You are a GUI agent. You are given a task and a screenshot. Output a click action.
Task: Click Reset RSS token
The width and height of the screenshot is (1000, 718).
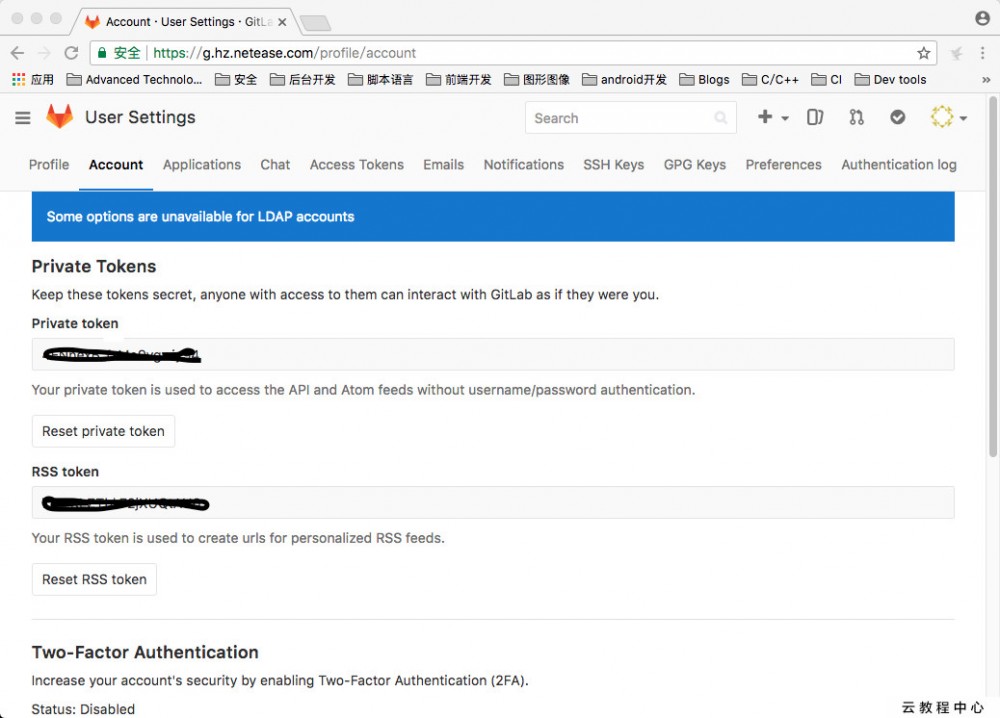pyautogui.click(x=94, y=579)
